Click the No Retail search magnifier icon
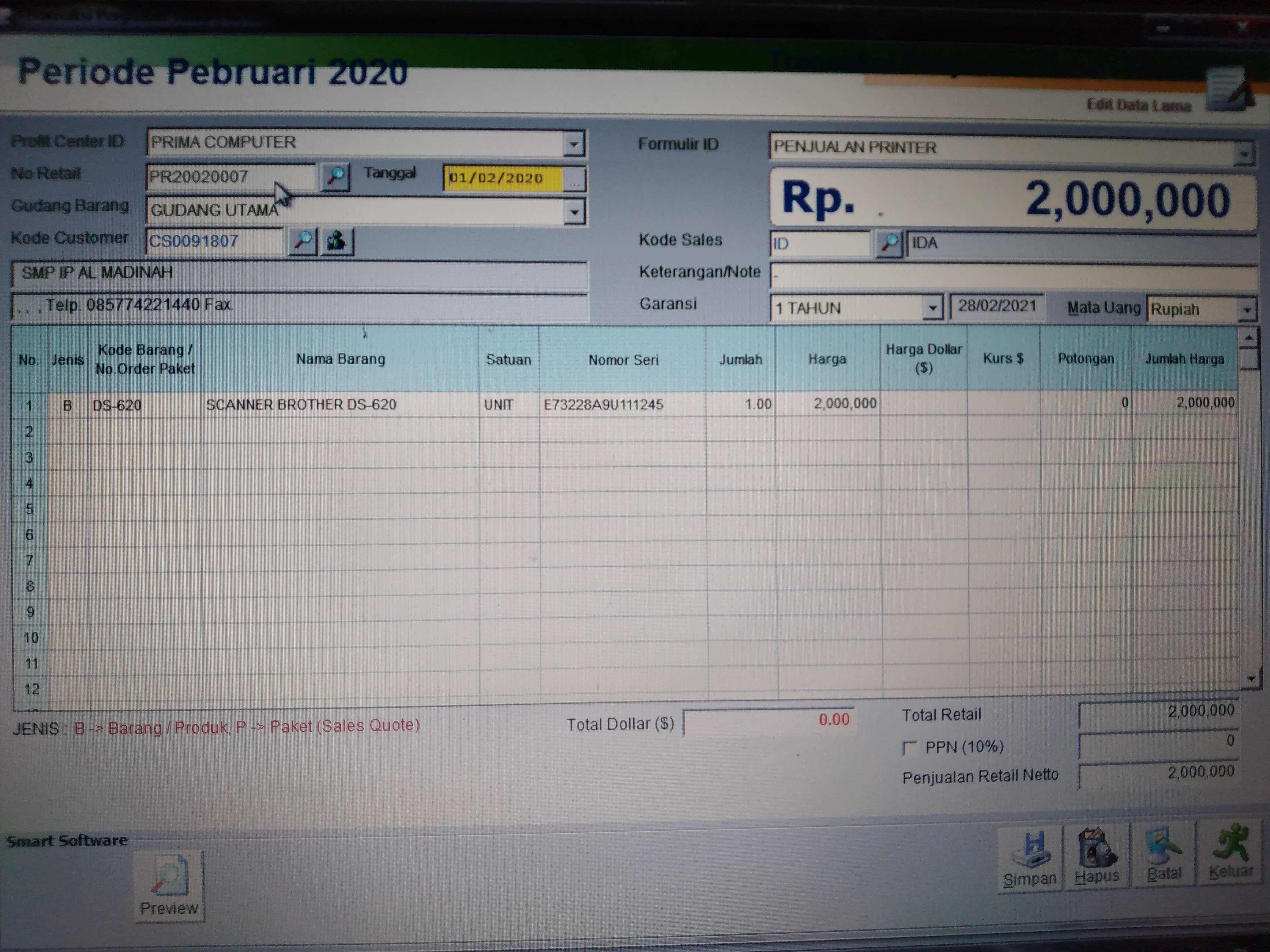This screenshot has width=1270, height=952. 336,177
